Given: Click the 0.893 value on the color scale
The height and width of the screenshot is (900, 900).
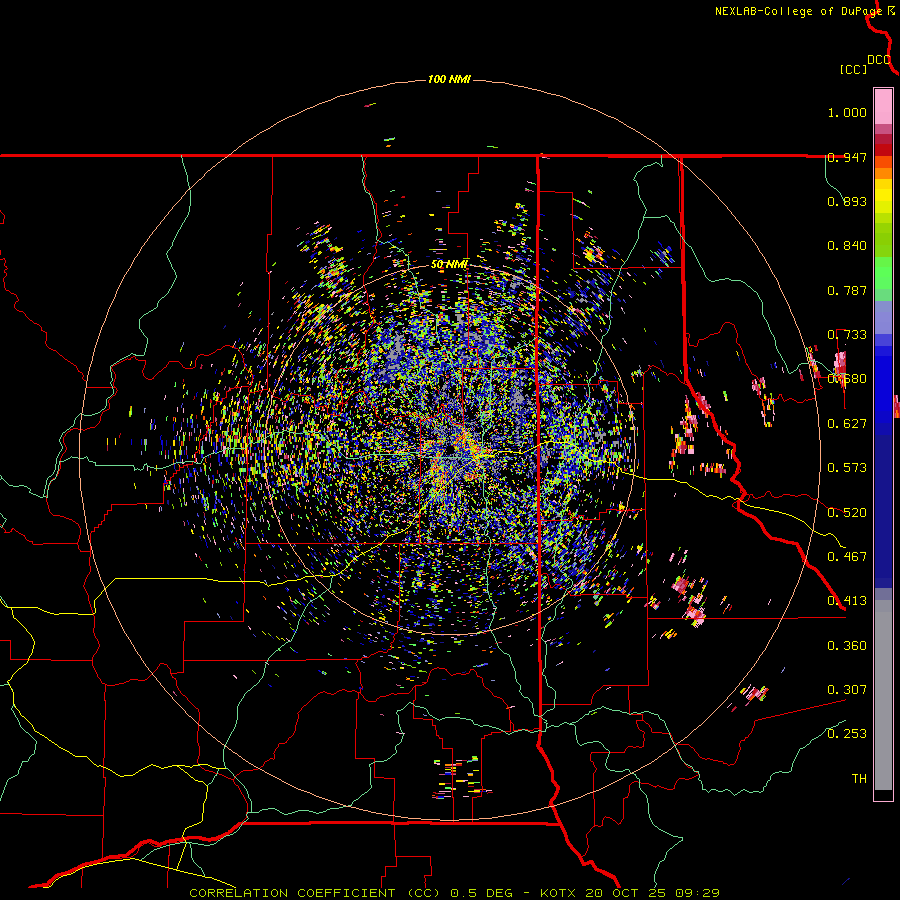Looking at the screenshot, I should click(847, 201).
